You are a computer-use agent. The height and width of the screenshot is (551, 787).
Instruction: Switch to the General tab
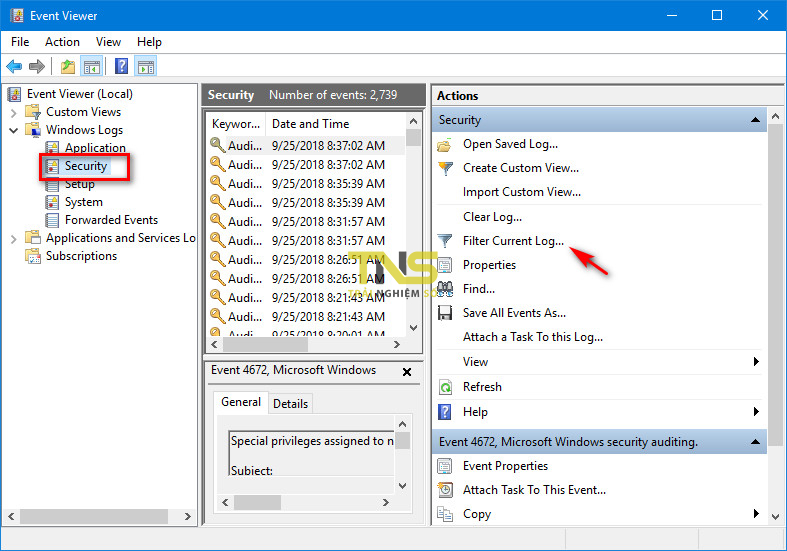241,402
